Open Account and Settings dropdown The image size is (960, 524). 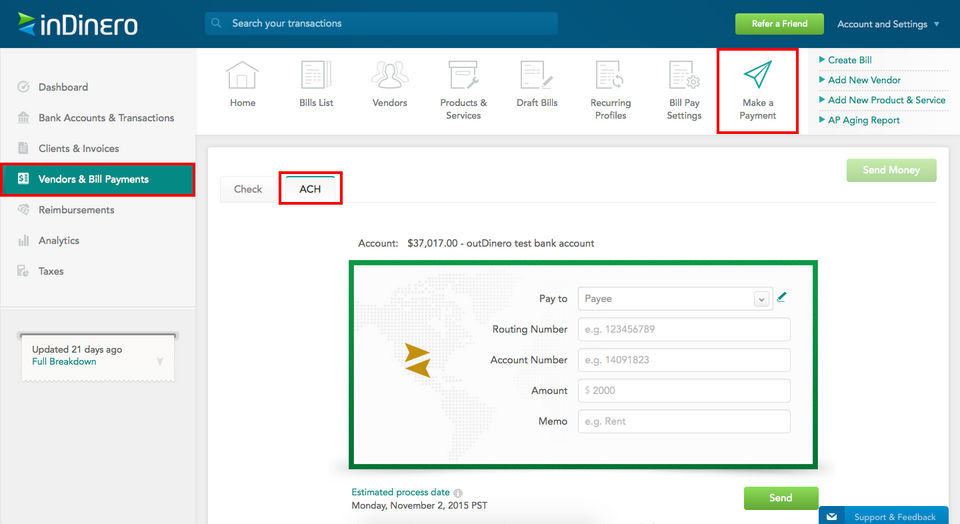tap(888, 24)
